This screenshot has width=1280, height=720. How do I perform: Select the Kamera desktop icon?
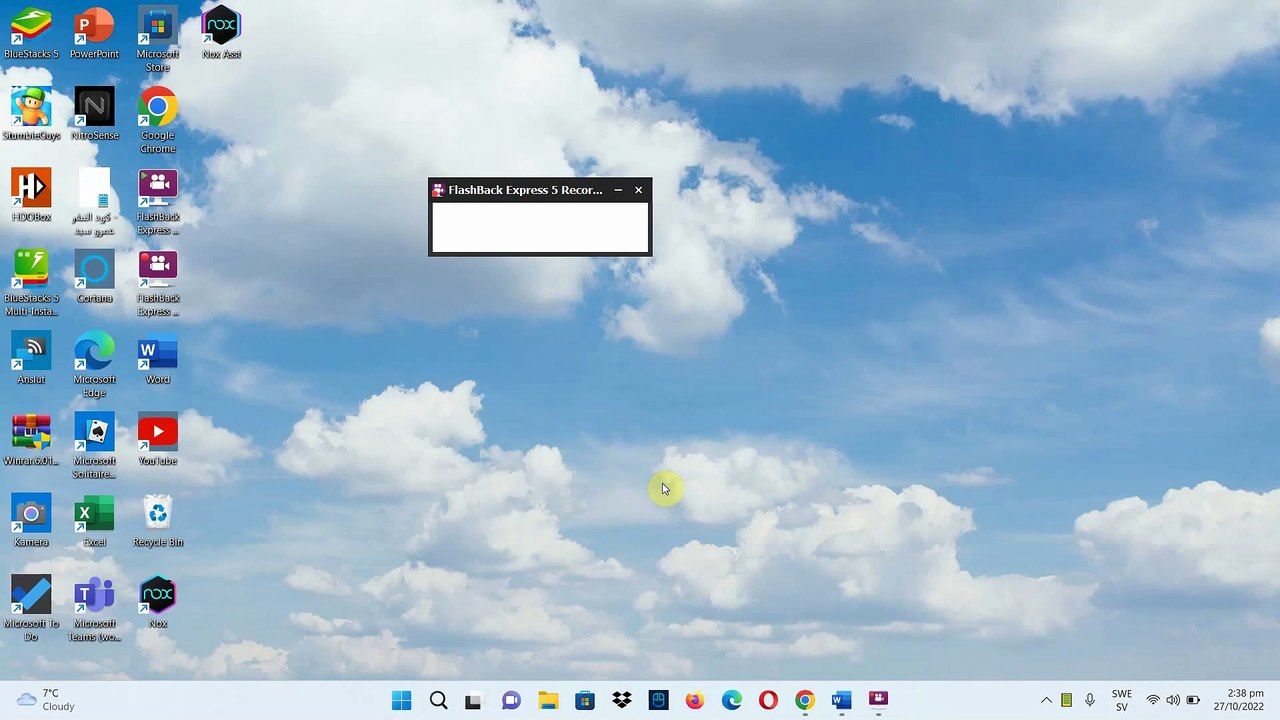pyautogui.click(x=31, y=522)
